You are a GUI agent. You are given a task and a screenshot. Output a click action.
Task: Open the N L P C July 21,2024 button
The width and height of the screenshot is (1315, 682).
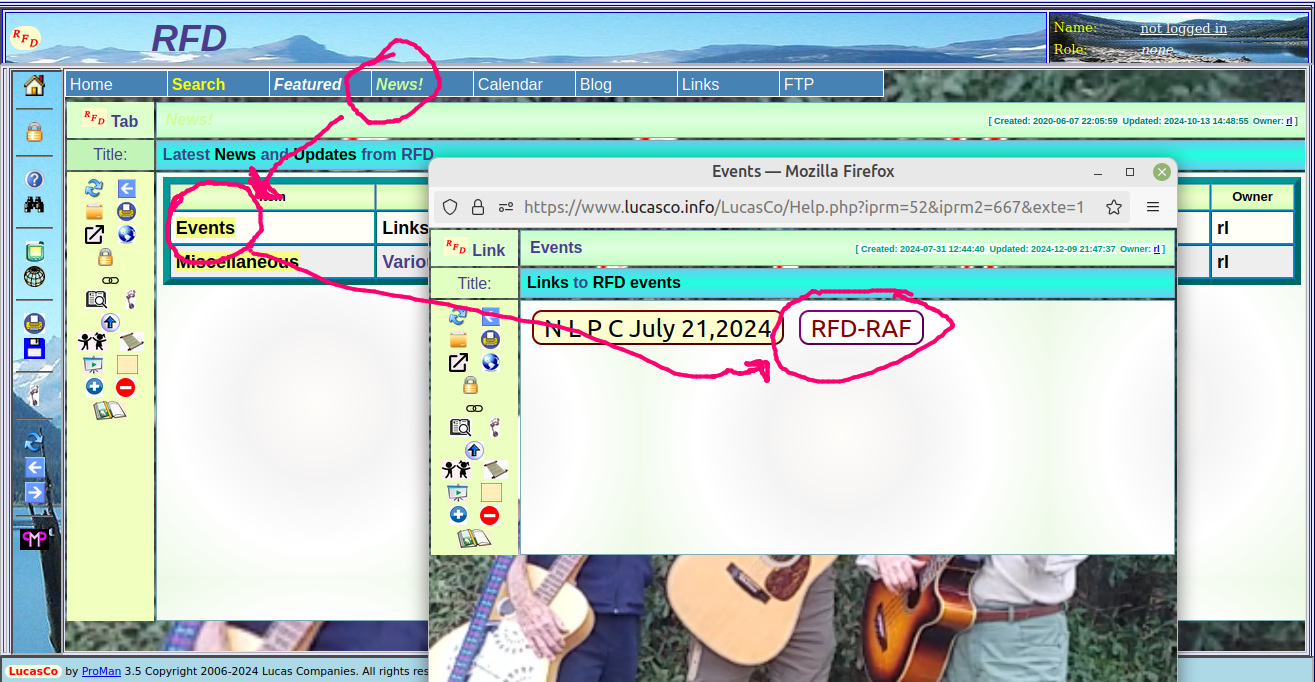657,328
